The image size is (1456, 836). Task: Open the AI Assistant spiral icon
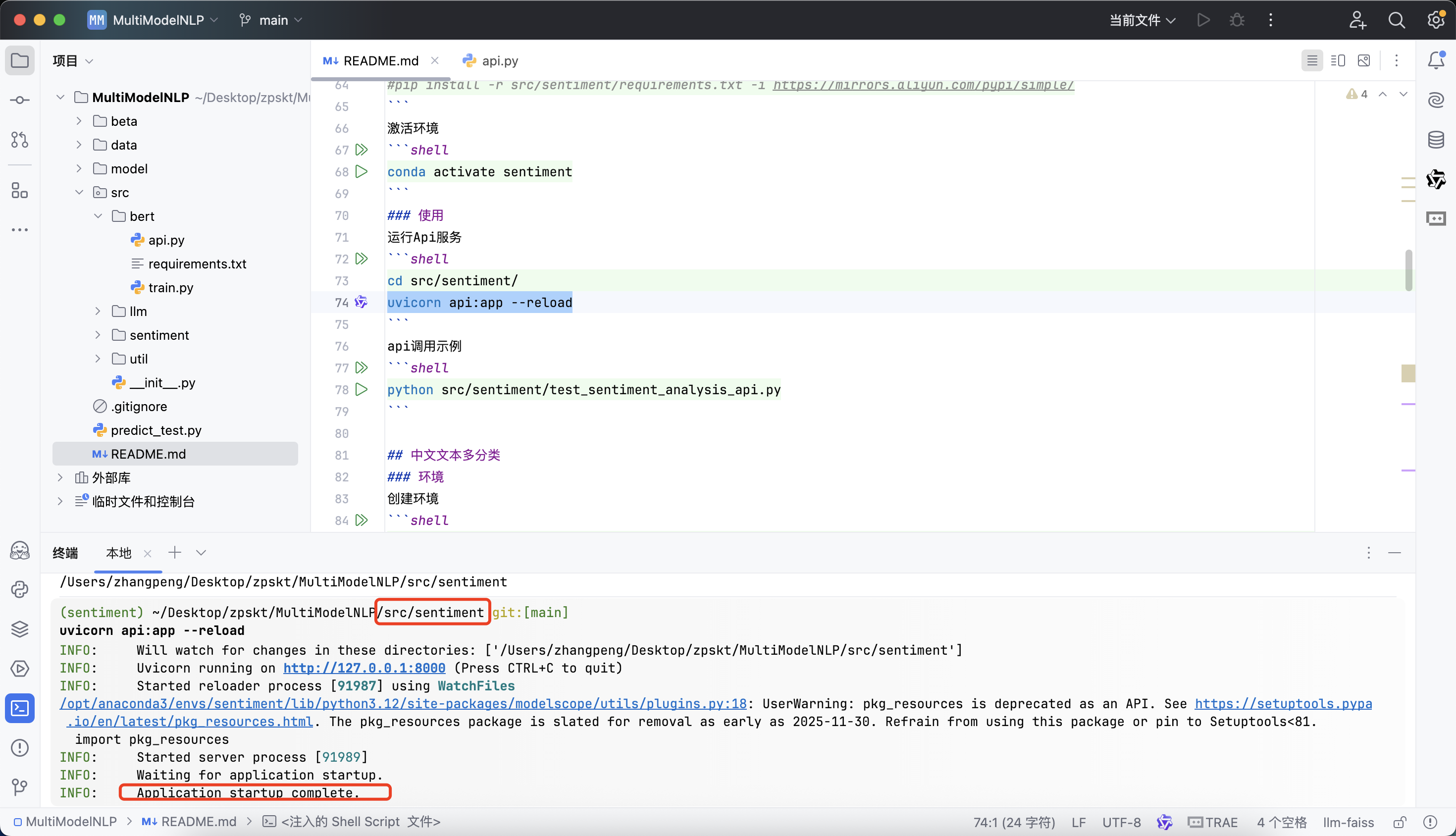[1436, 100]
